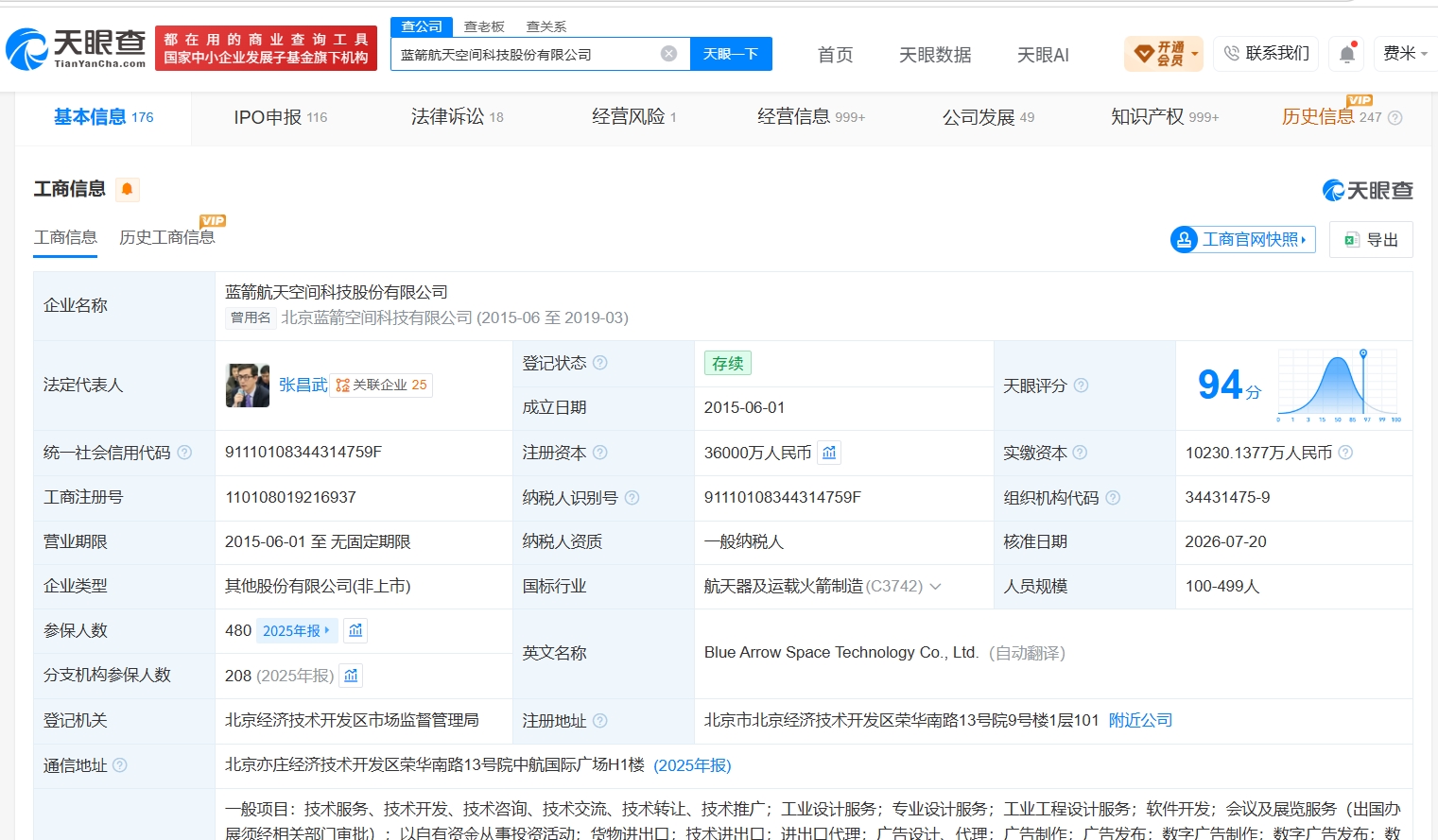Switch to the 查公司 search tab
Screen dimensions: 1438x840
pos(422,26)
